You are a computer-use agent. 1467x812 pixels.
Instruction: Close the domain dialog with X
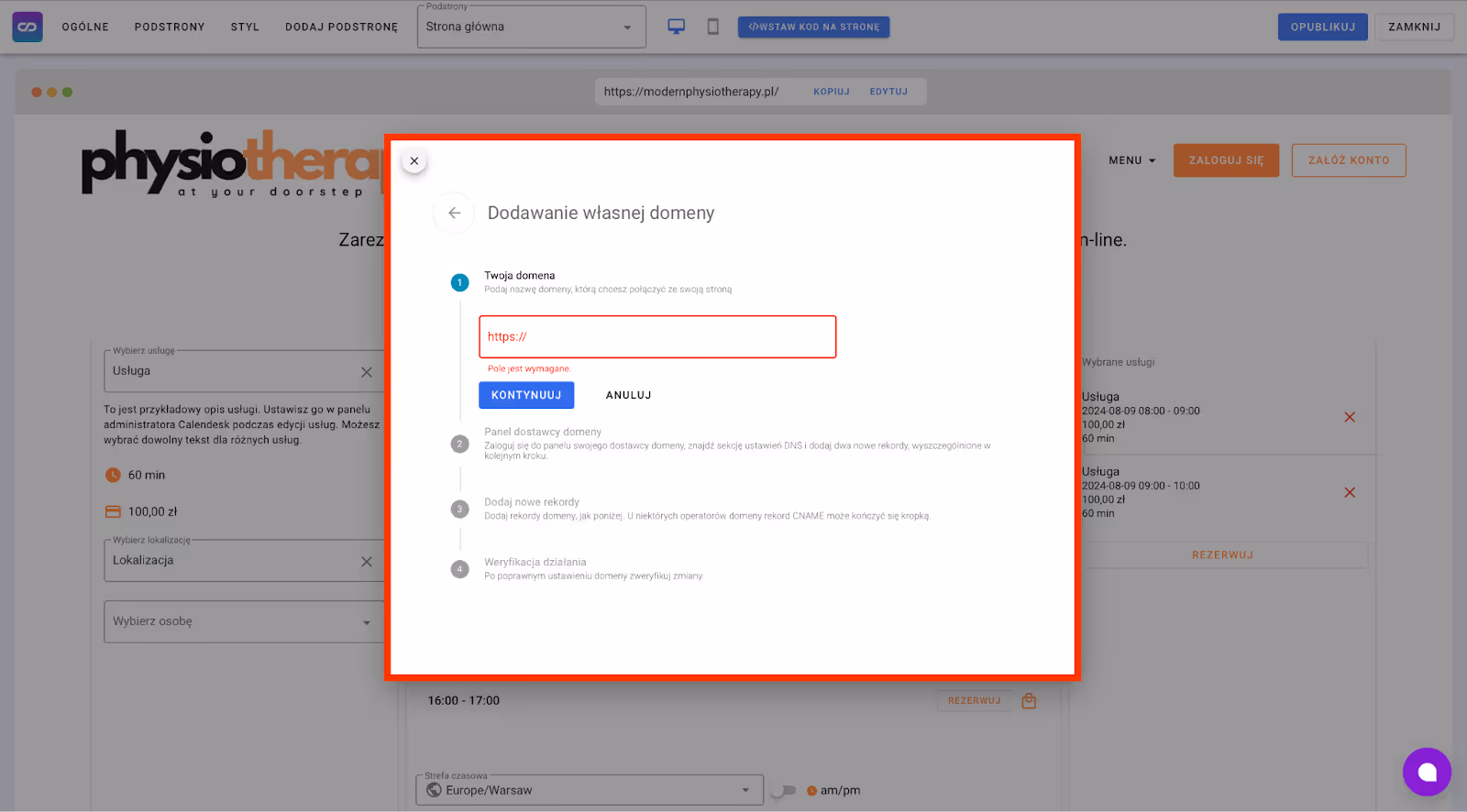tap(414, 161)
